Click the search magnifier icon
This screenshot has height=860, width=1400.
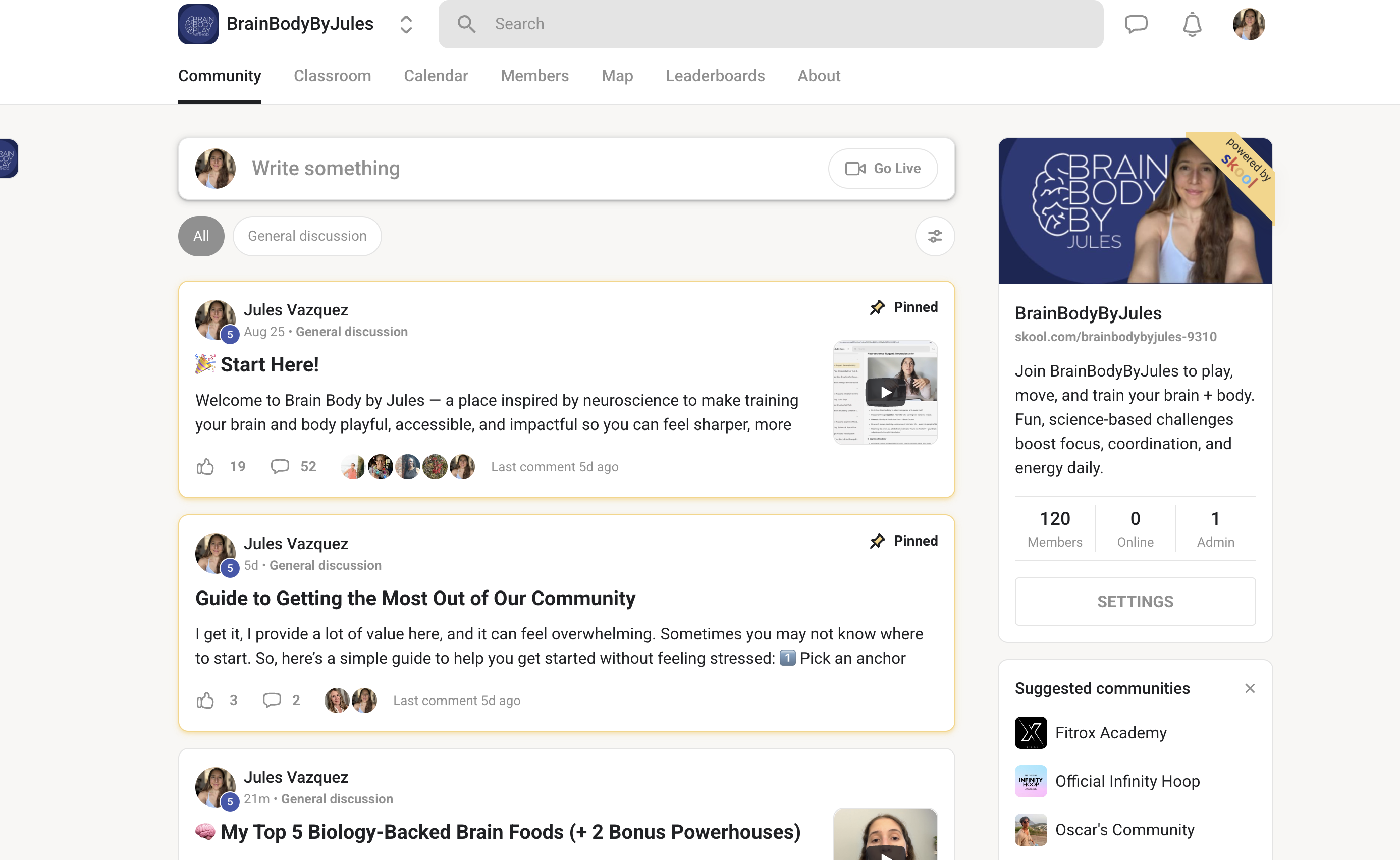tap(466, 24)
